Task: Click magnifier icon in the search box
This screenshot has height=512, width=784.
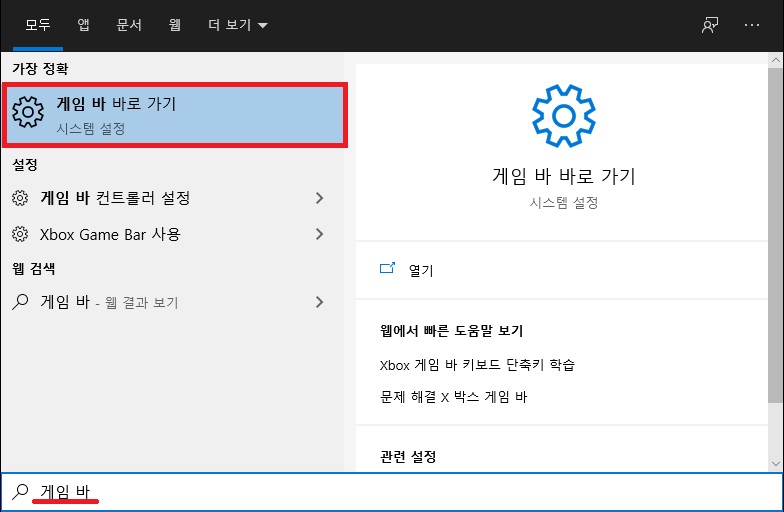Action: point(20,492)
